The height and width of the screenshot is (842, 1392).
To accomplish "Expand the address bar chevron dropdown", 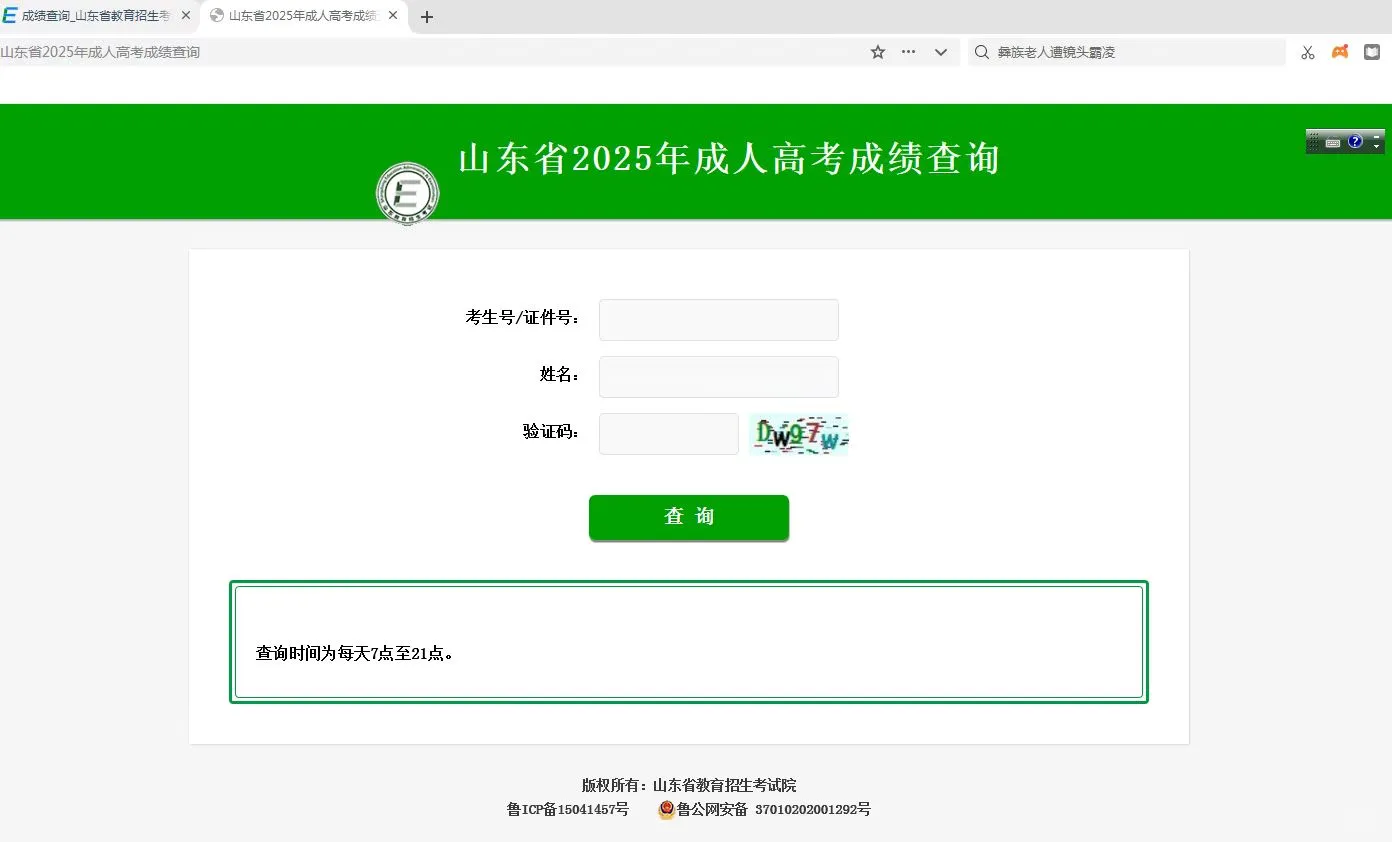I will [x=940, y=51].
